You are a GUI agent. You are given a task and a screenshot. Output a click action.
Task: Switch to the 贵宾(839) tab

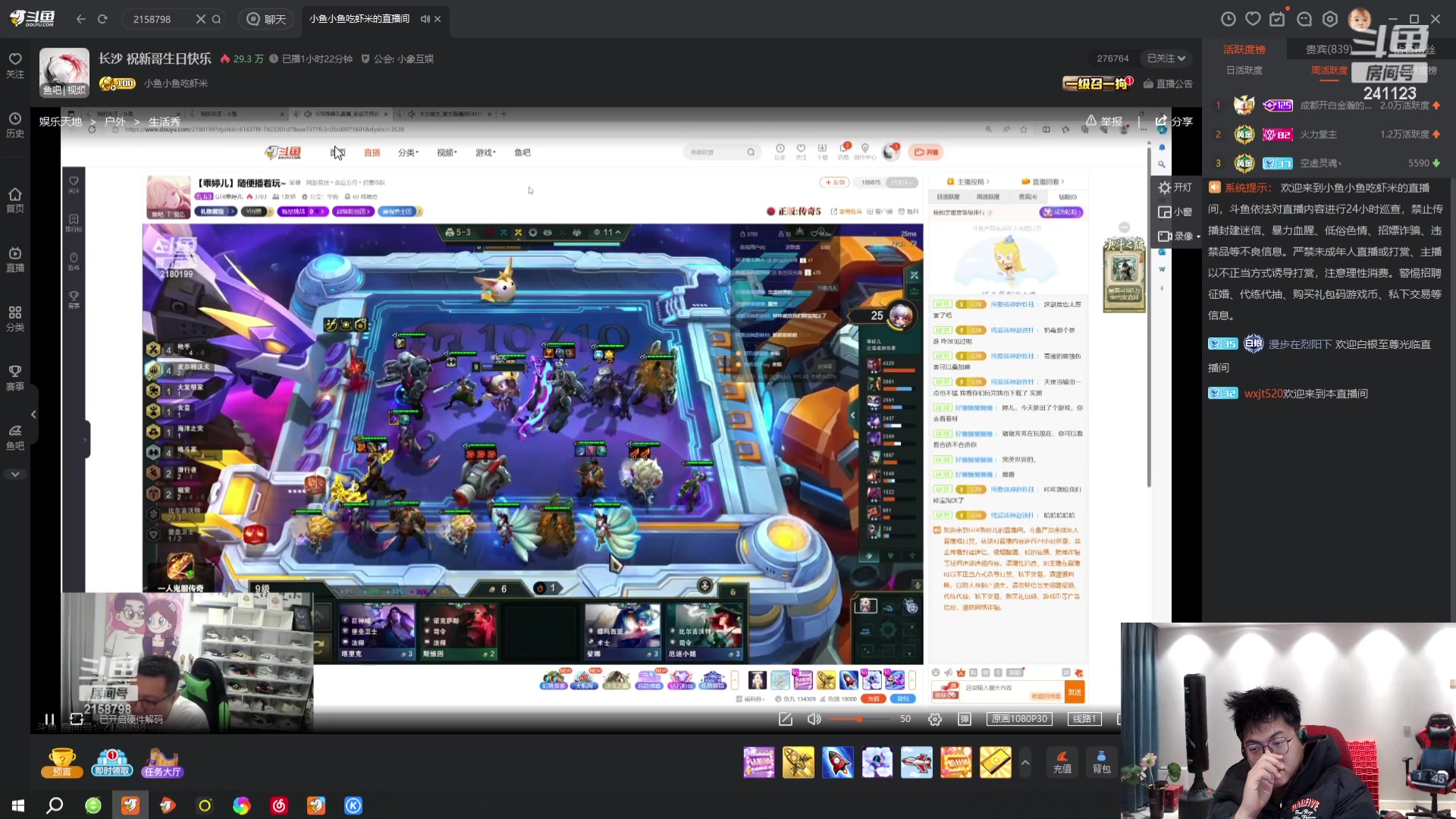[x=1328, y=49]
